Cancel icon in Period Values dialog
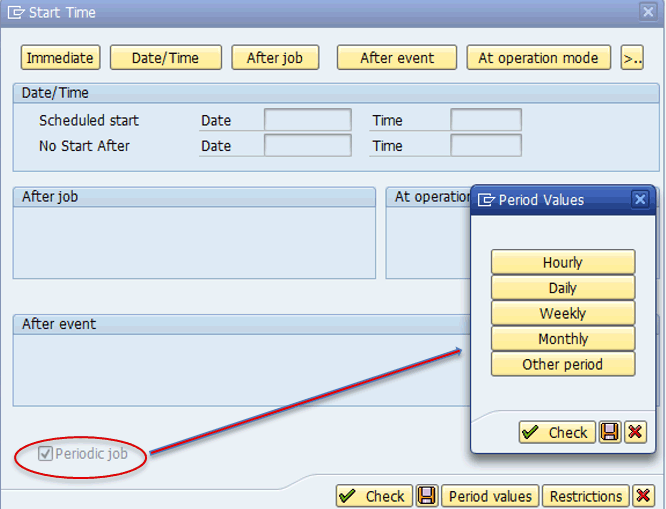666x509 pixels. 635,432
